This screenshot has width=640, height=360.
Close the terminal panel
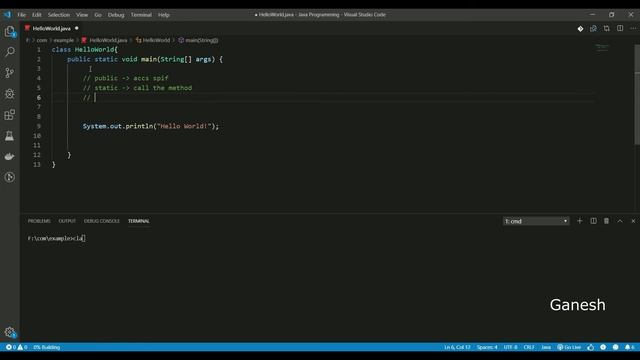633,221
